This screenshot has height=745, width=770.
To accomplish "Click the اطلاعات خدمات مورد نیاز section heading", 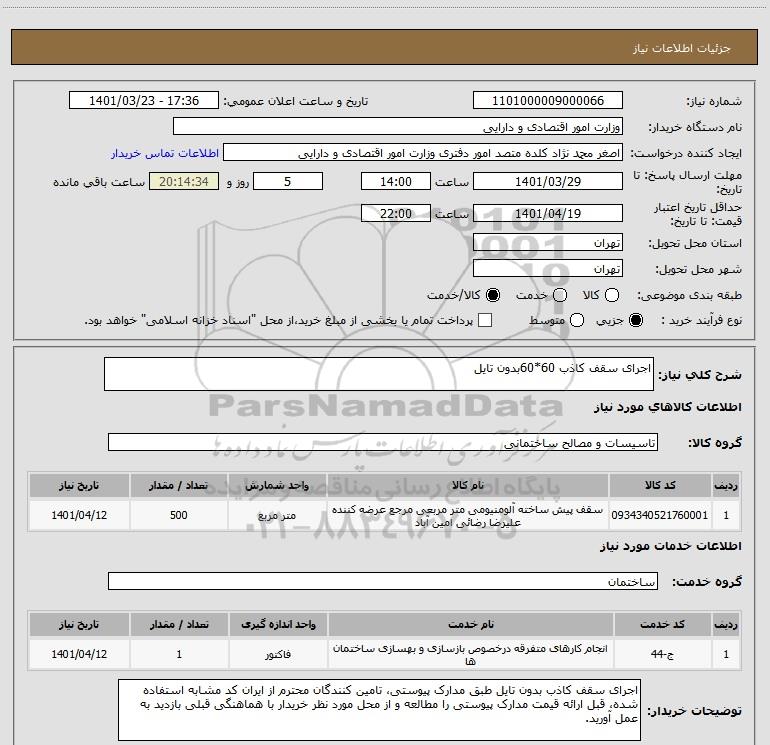I will (670, 546).
